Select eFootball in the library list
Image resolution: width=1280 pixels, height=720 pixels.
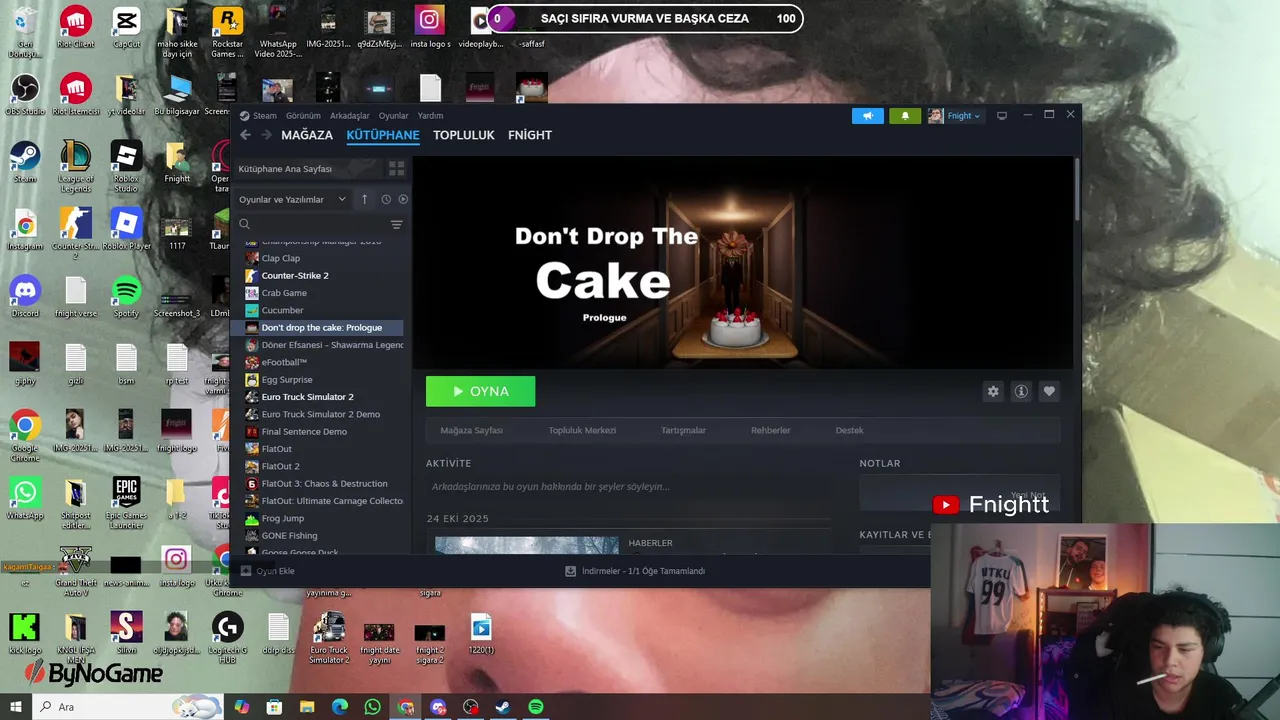tap(284, 362)
